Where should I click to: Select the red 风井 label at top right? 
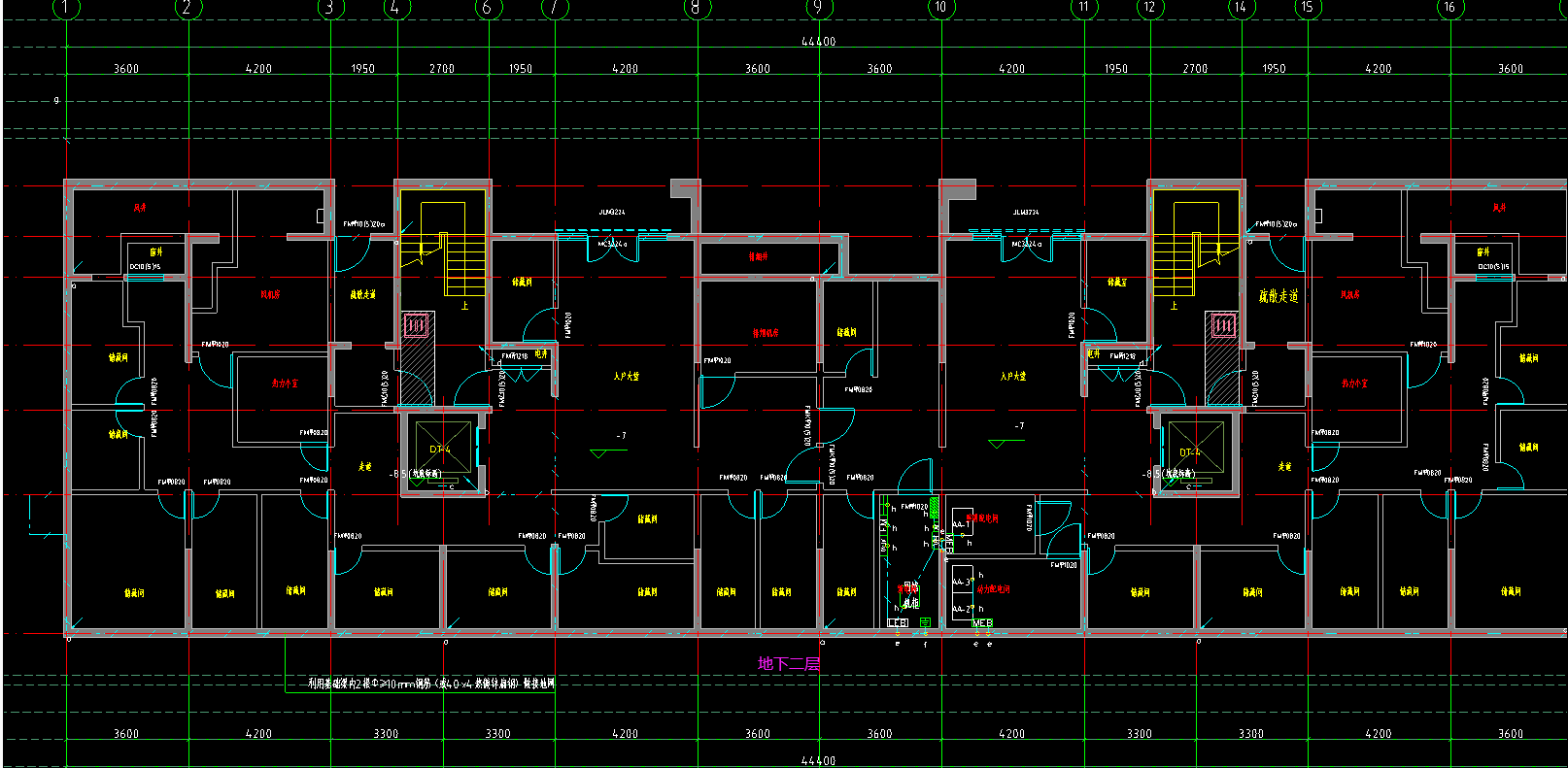coord(1500,208)
